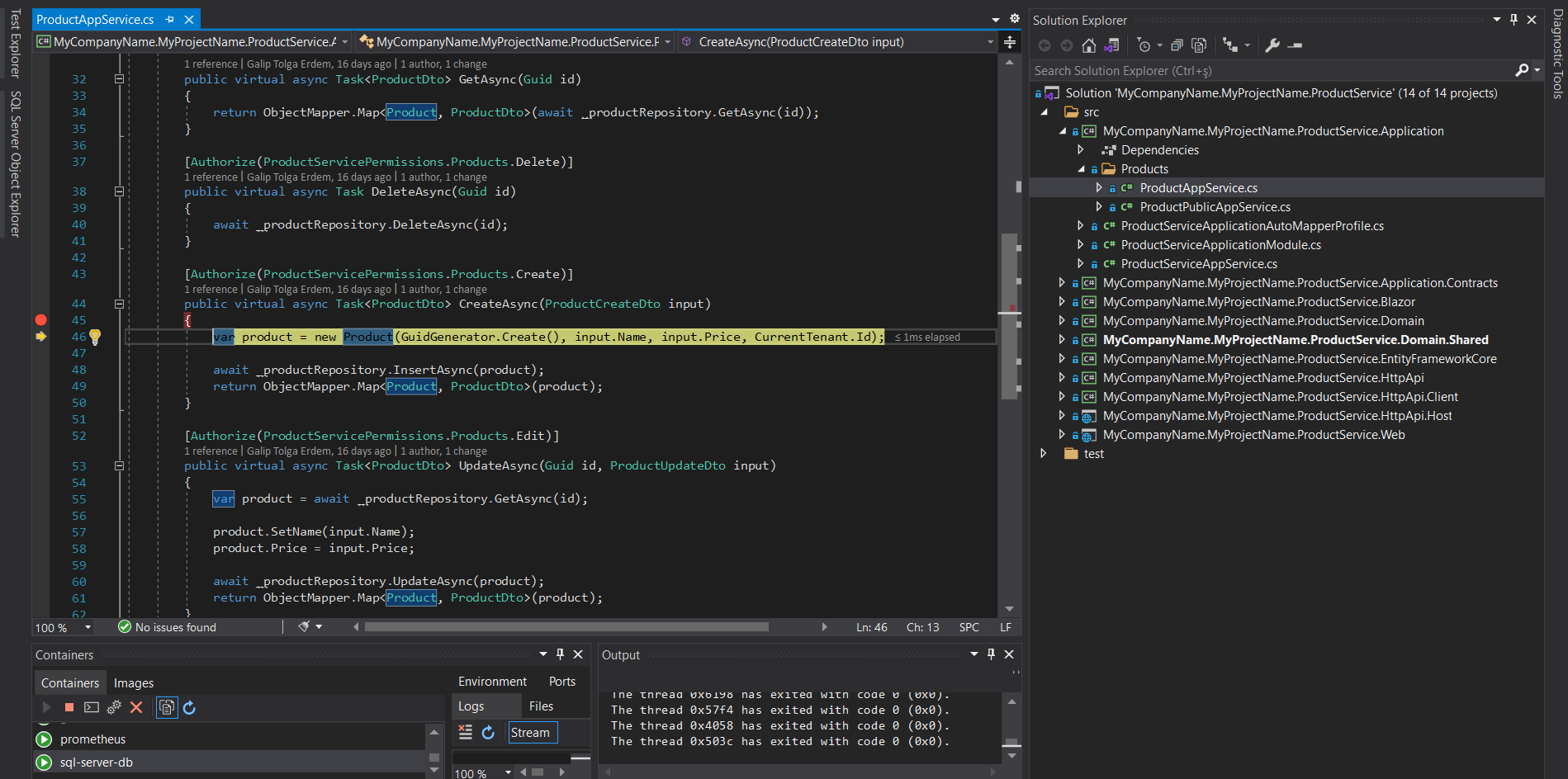1568x779 pixels.
Task: Expand the Dependencies tree node
Action: point(1080,150)
